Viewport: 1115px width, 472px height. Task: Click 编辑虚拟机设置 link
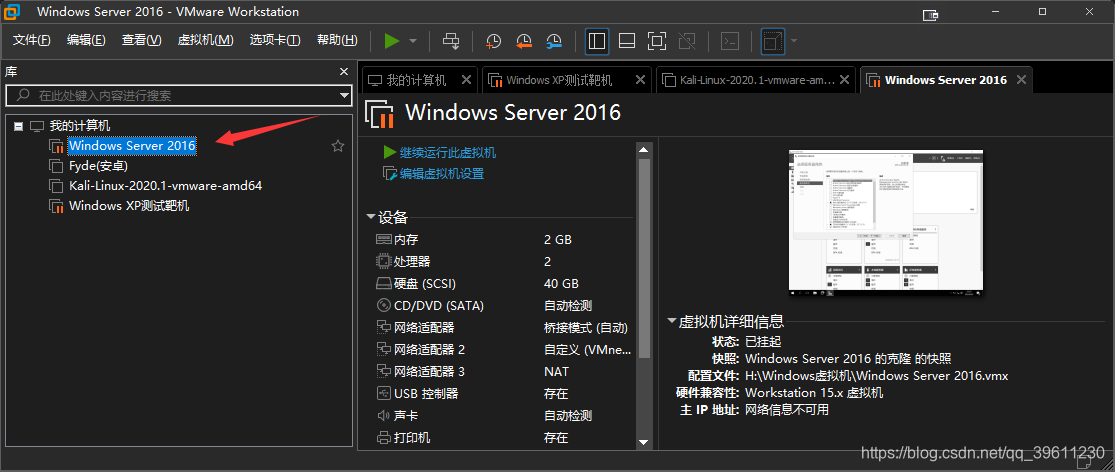click(x=442, y=173)
